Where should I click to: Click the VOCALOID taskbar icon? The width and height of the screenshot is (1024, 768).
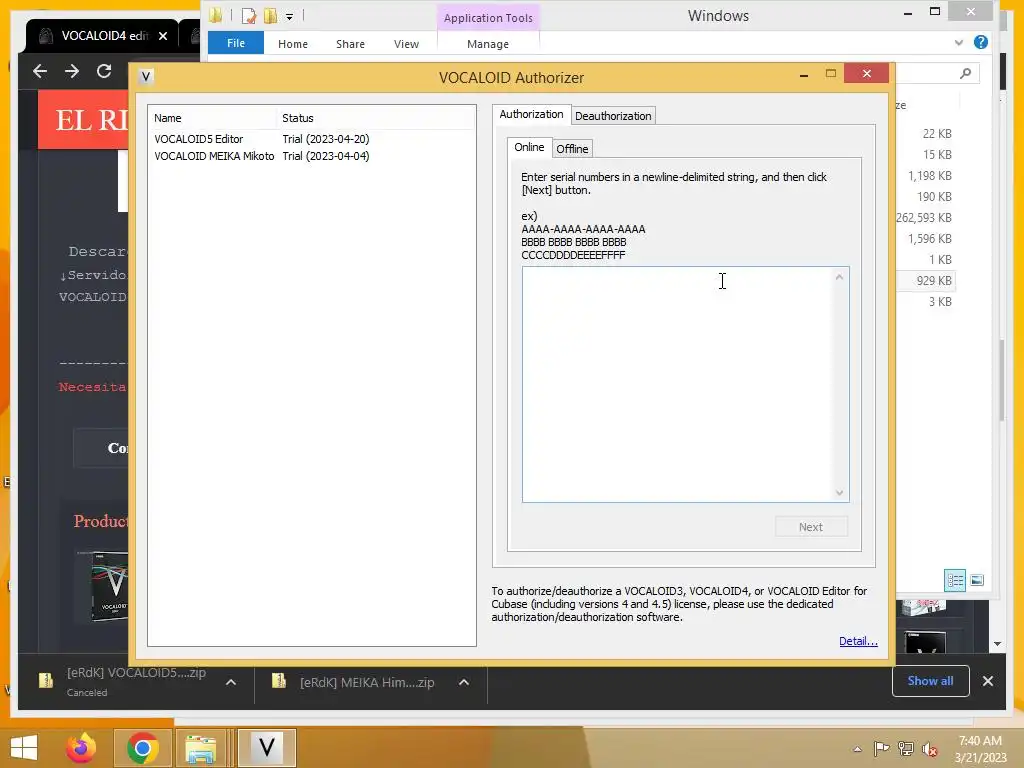click(x=266, y=747)
